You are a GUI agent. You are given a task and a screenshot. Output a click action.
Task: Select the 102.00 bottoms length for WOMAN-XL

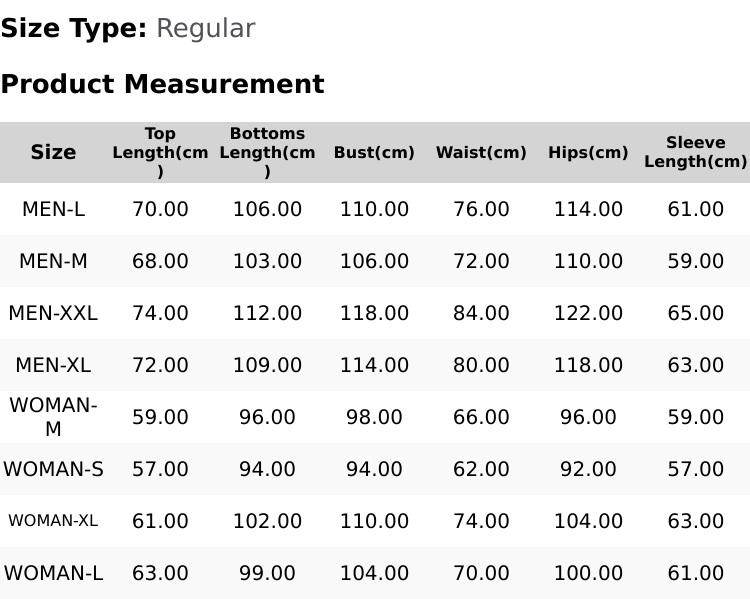click(x=267, y=521)
